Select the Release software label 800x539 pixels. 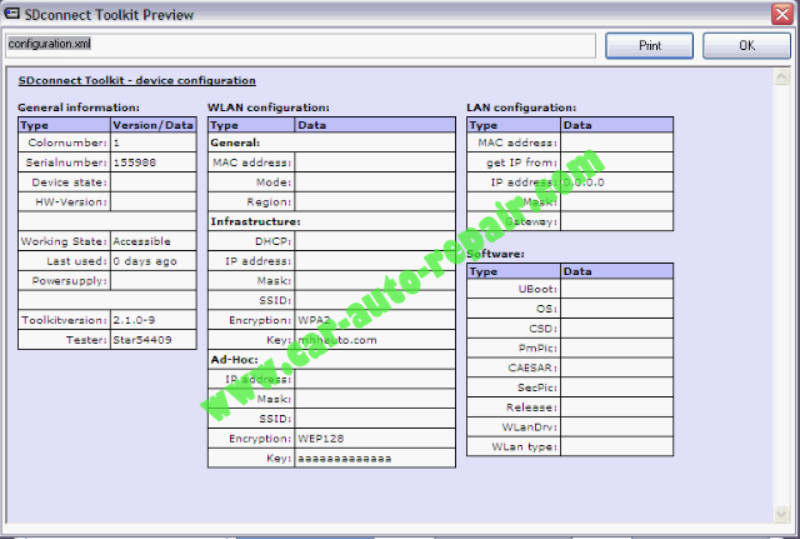click(532, 407)
